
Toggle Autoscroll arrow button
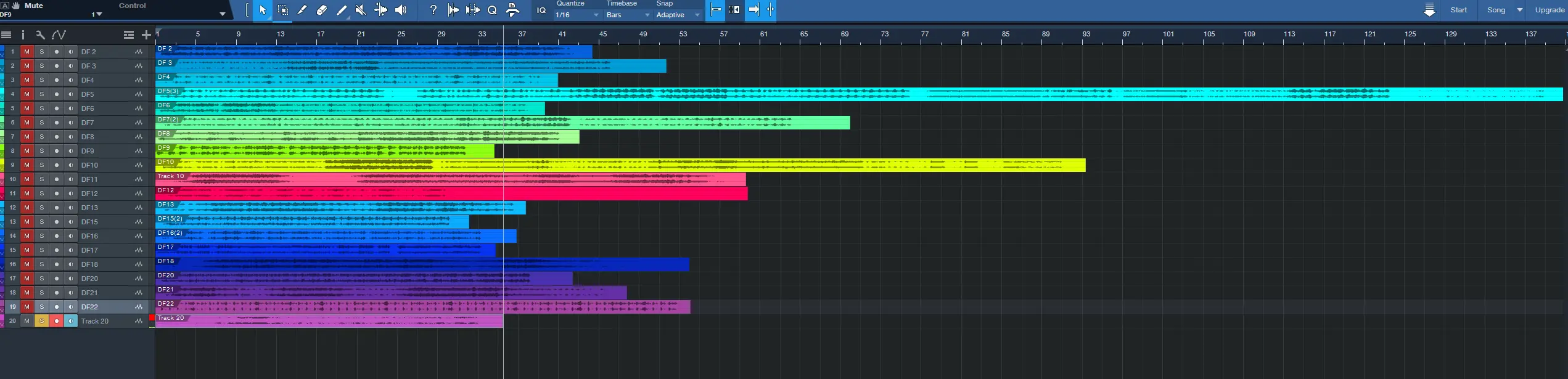pos(753,10)
